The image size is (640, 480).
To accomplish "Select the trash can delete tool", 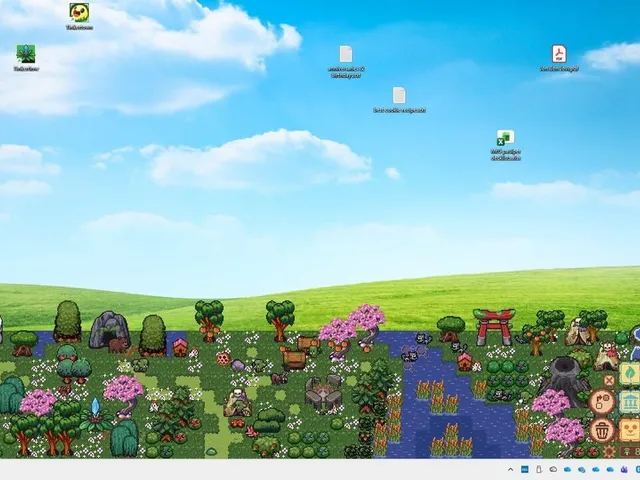I will click(602, 430).
